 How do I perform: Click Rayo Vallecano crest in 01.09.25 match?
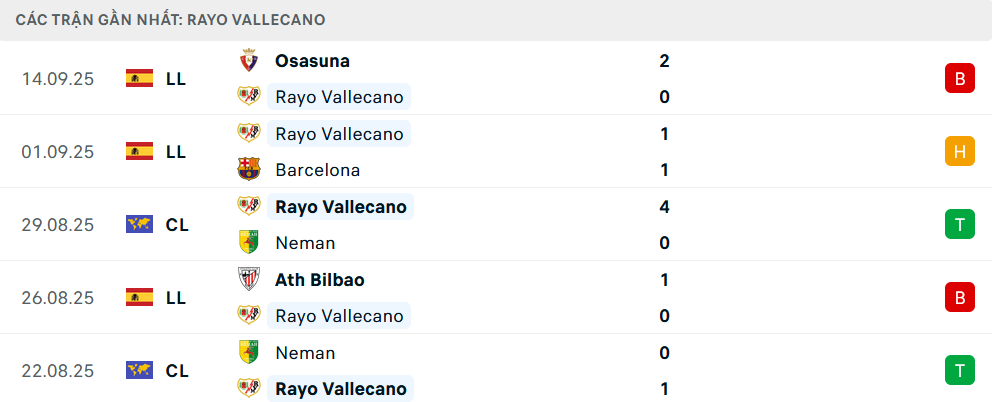click(248, 134)
